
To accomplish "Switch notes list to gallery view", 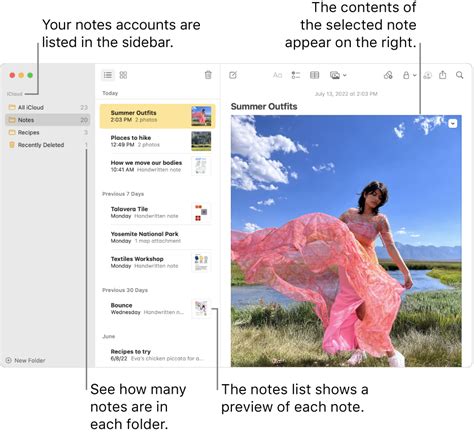I will pos(123,75).
